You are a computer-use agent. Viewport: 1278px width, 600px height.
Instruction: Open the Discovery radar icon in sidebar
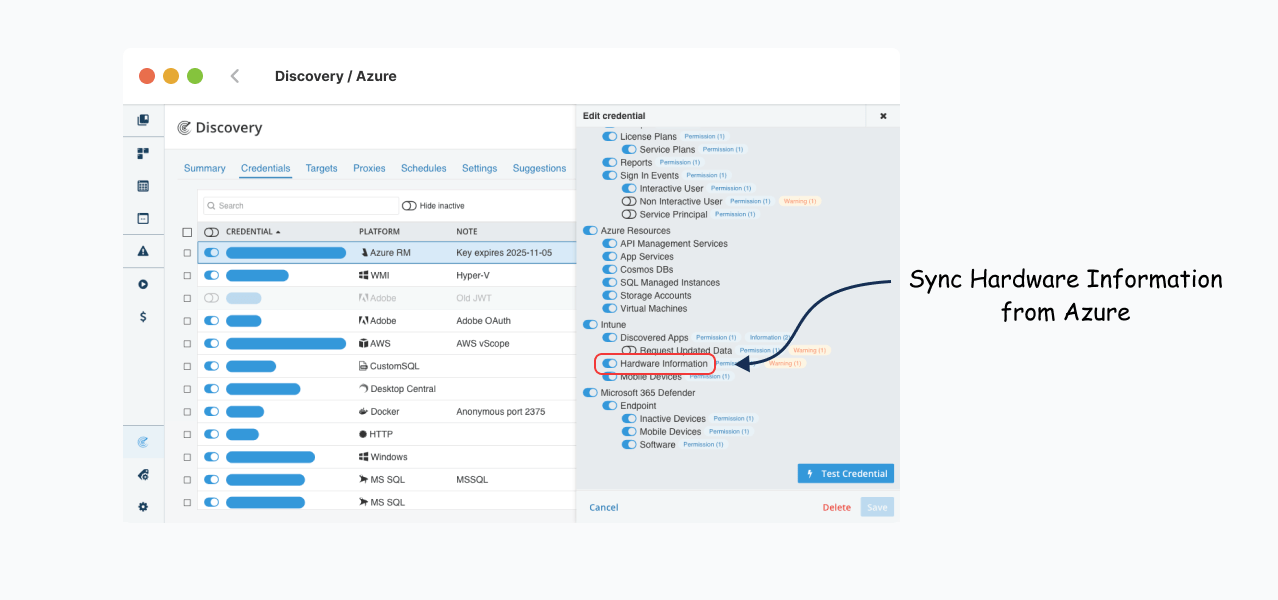coord(143,442)
